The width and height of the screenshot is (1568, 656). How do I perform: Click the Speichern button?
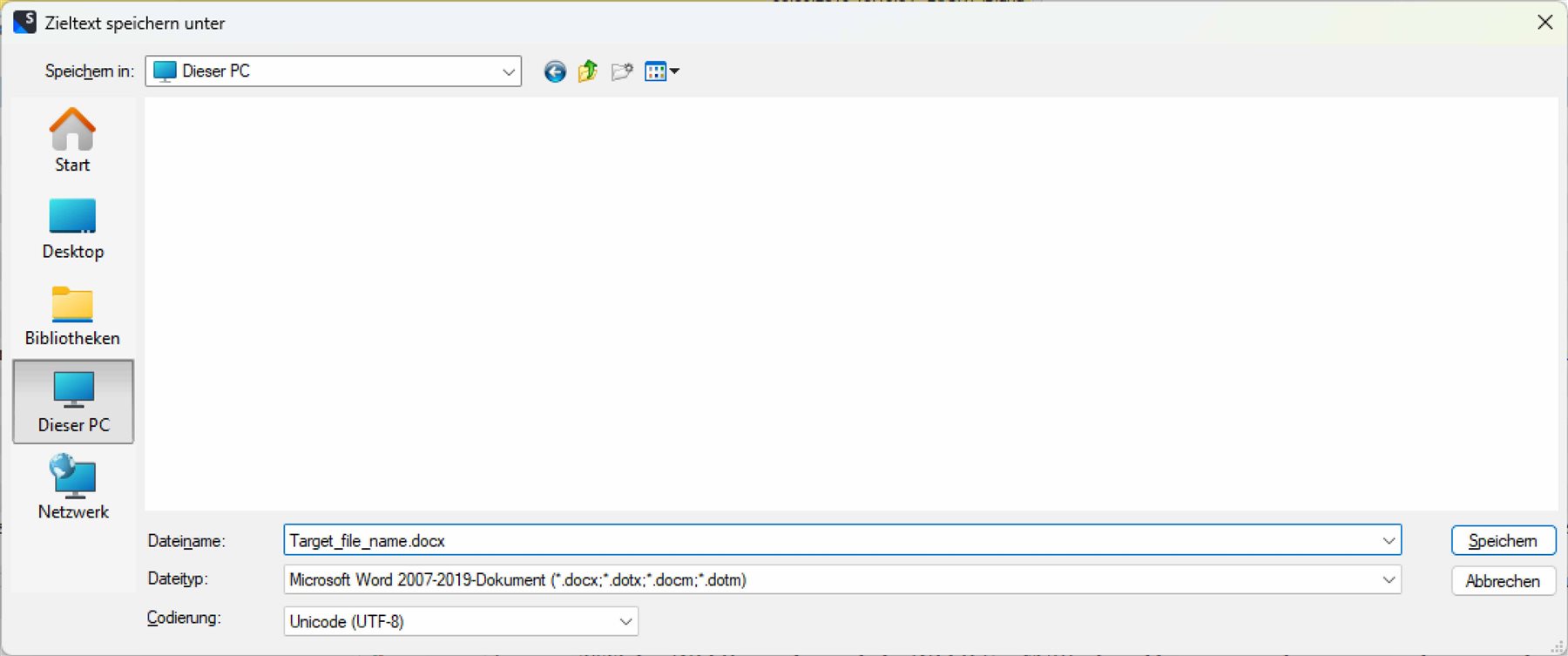click(x=1504, y=540)
